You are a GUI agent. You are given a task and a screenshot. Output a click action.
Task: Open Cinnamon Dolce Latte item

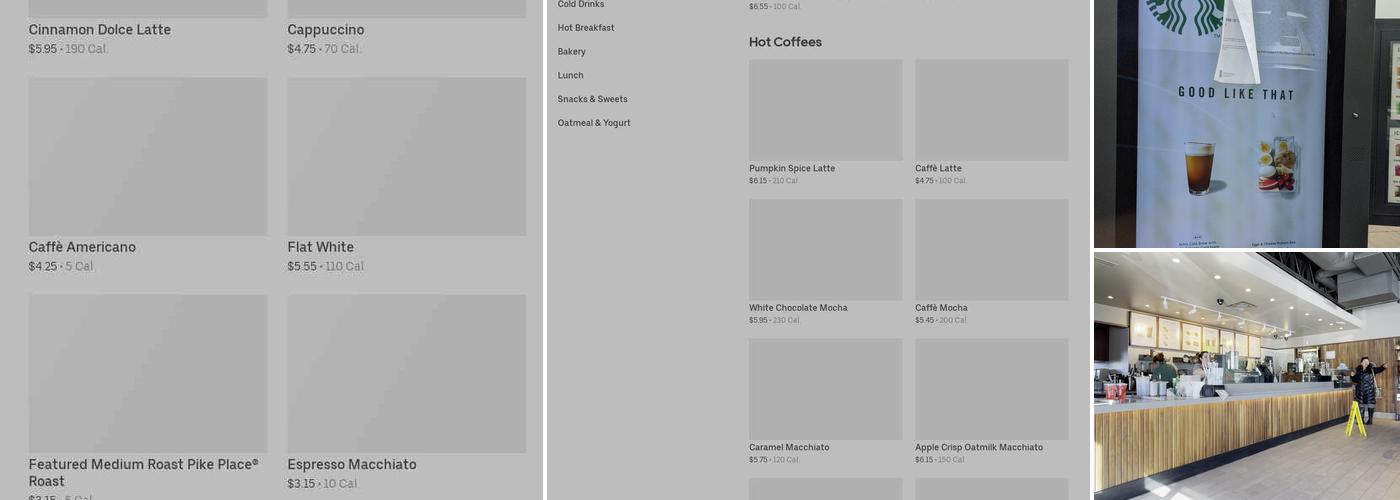click(x=99, y=30)
